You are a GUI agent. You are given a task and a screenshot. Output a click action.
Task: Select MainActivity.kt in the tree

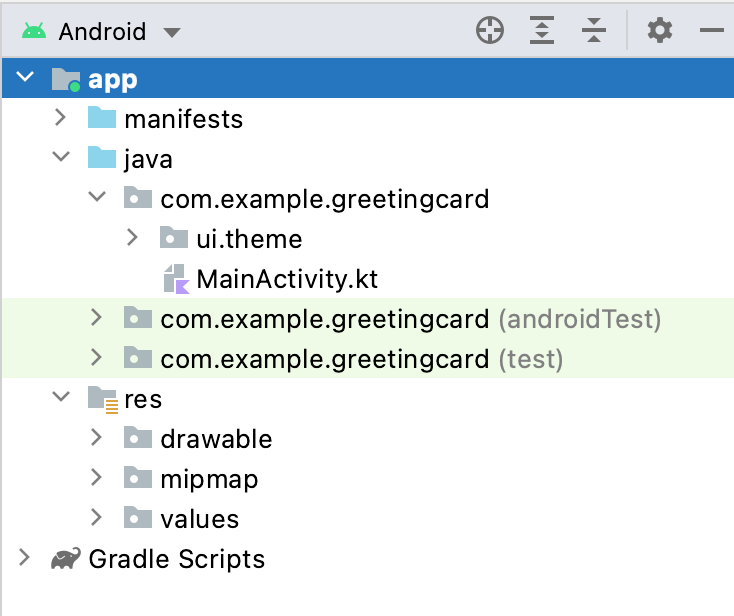[x=286, y=279]
